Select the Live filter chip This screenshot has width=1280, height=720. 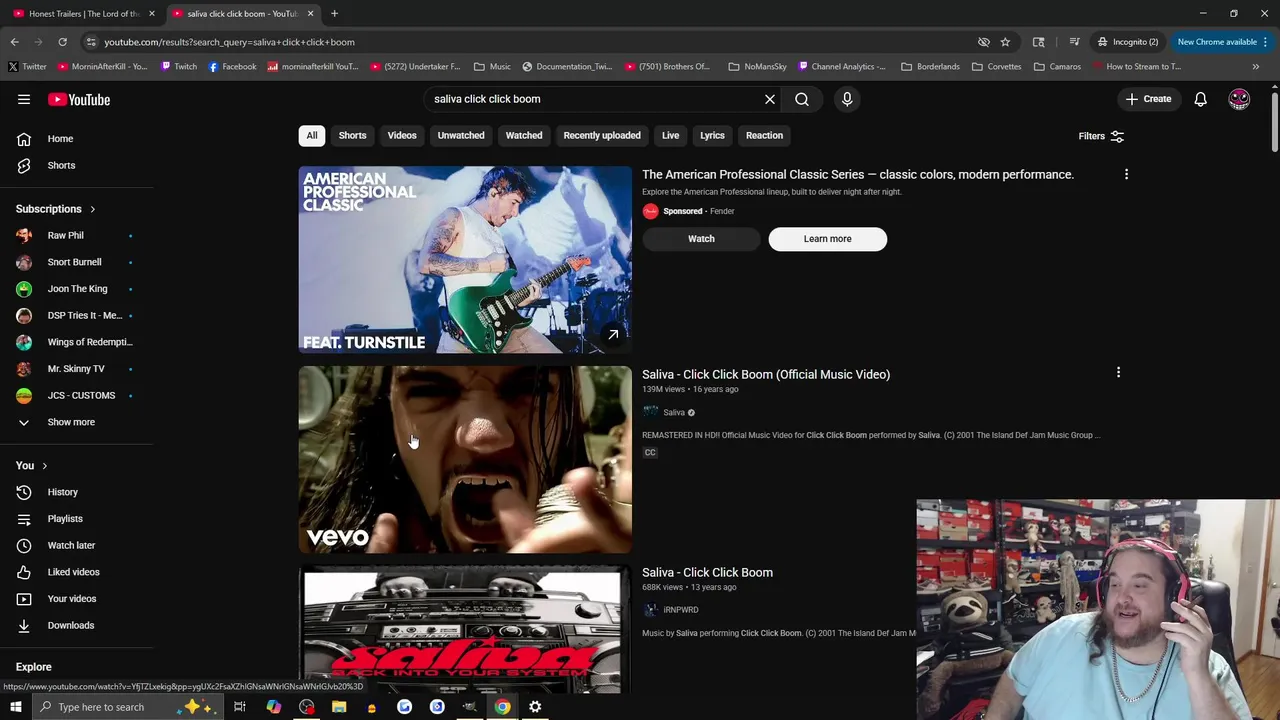click(670, 135)
